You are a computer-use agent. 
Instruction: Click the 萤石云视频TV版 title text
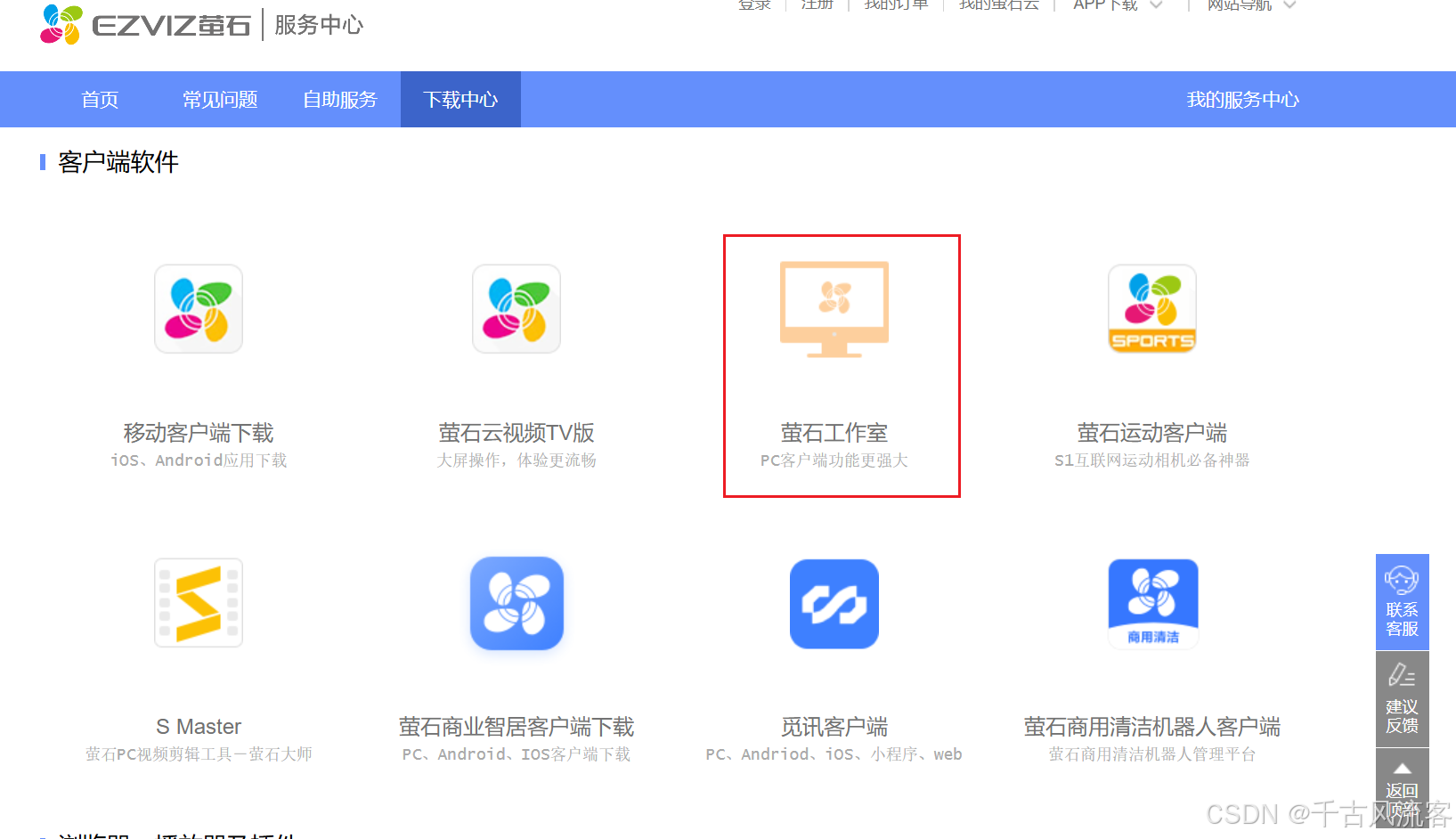point(517,433)
